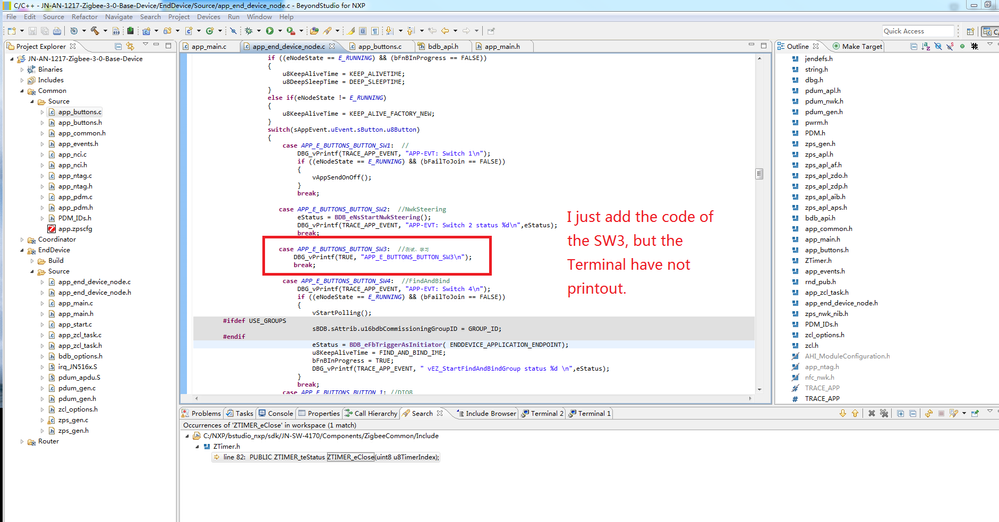Click the Debug bug icon

[248, 31]
